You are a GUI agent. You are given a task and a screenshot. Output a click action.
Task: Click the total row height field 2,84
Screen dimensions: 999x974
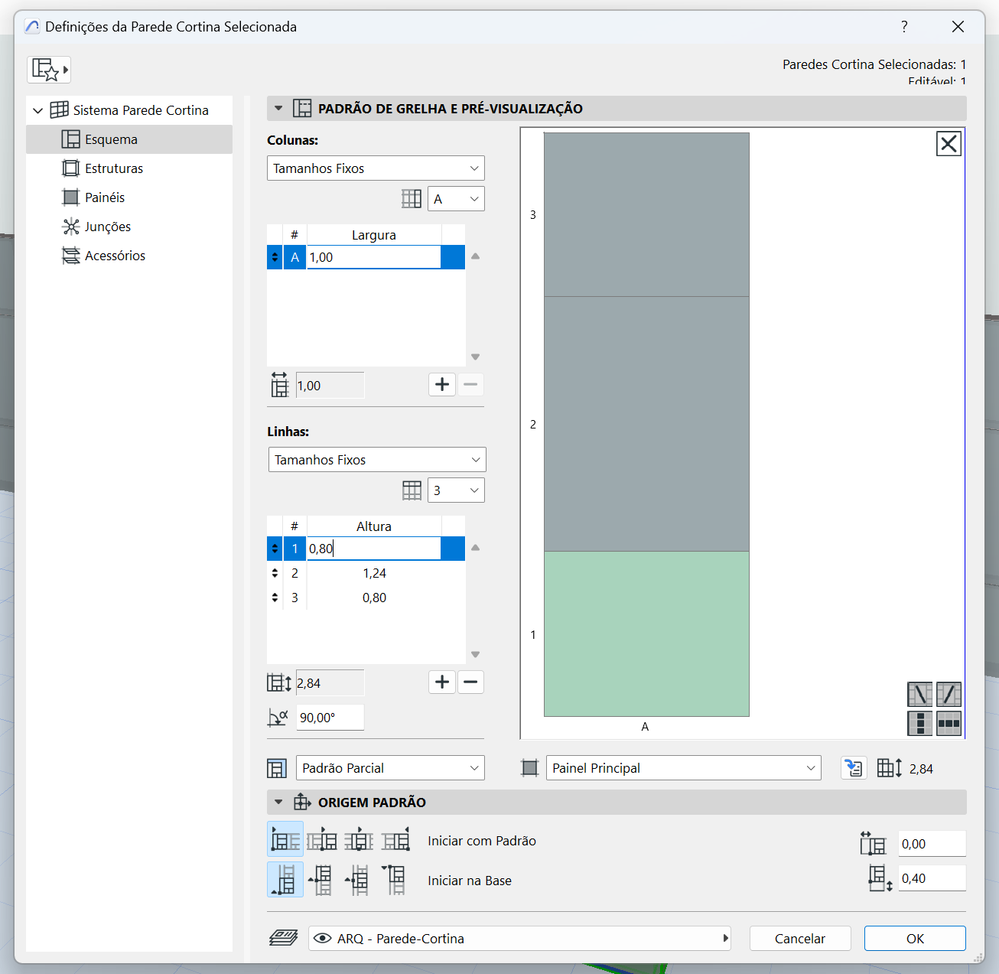[330, 683]
